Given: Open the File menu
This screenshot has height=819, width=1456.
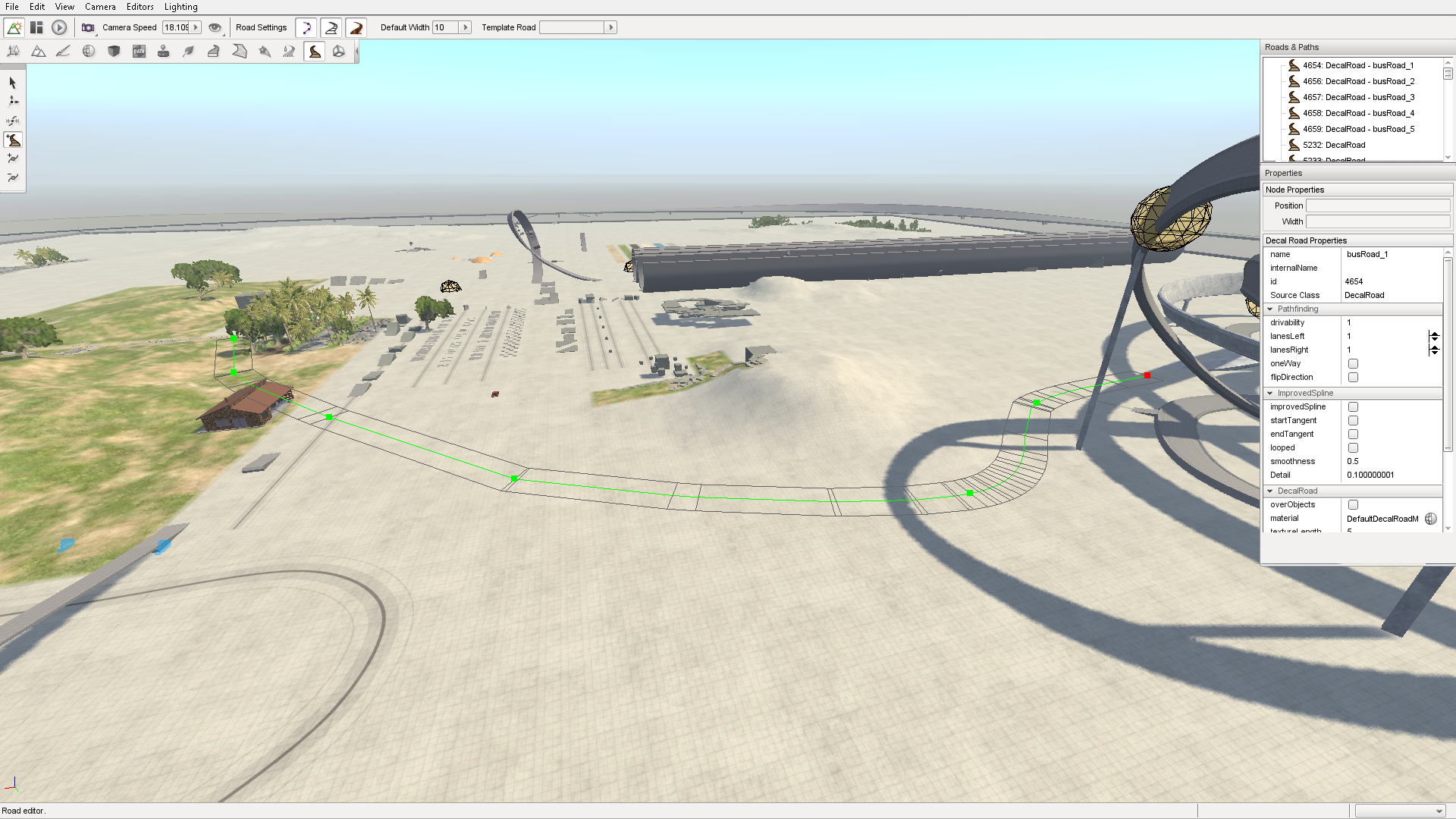Looking at the screenshot, I should tap(12, 7).
